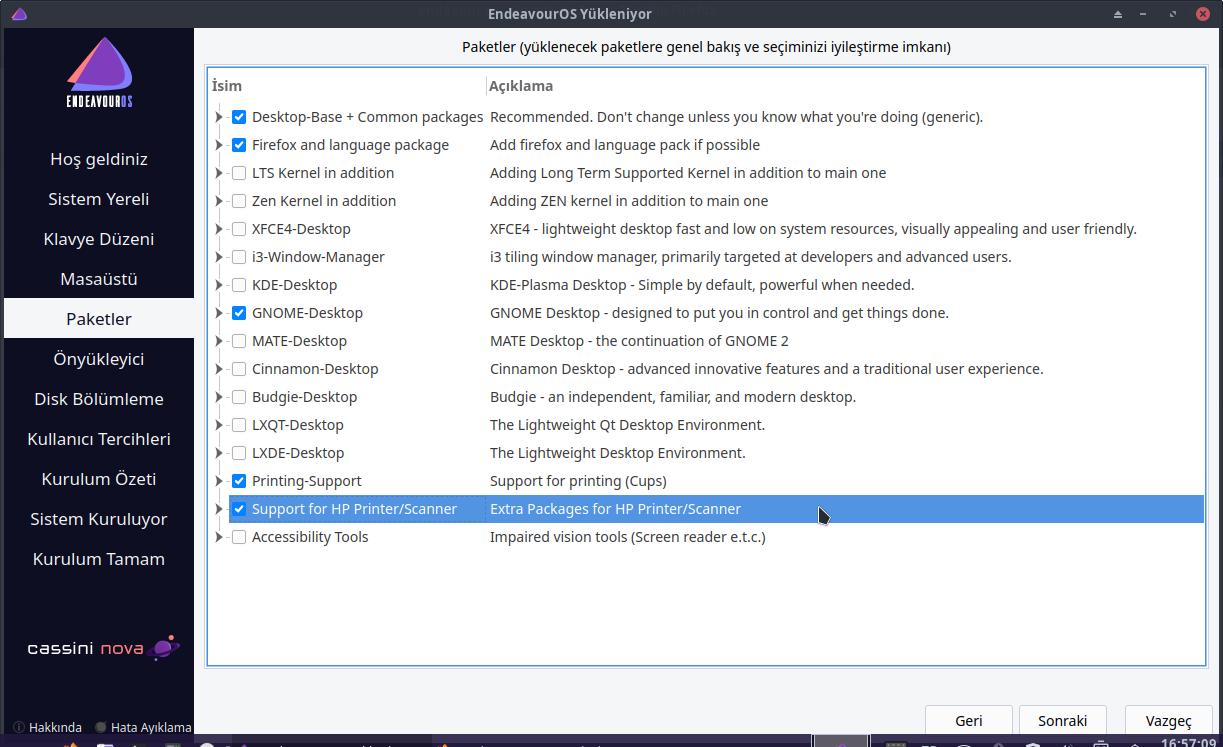Click Sonraki to continue
1223x747 pixels.
[1062, 721]
